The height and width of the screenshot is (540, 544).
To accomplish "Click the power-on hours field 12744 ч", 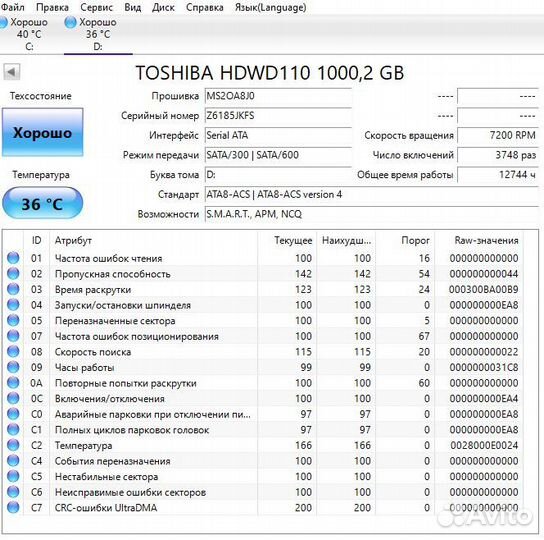I will [x=498, y=175].
